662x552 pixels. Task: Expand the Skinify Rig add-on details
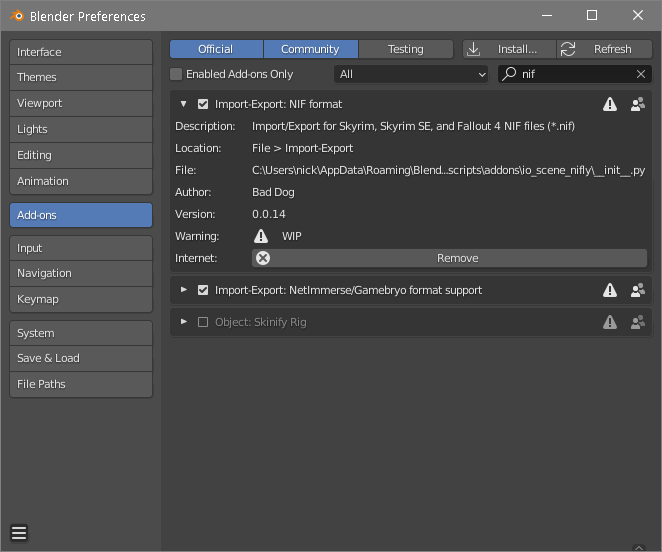[183, 322]
